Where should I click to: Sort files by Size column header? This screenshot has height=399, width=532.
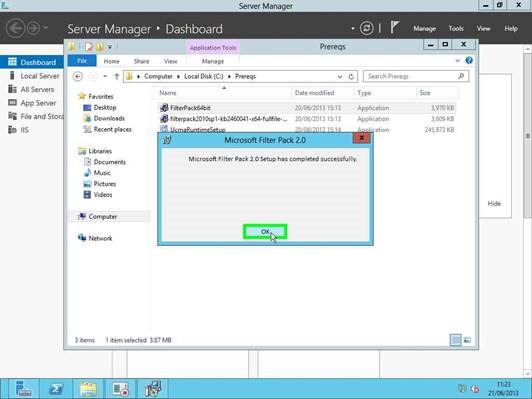point(425,93)
